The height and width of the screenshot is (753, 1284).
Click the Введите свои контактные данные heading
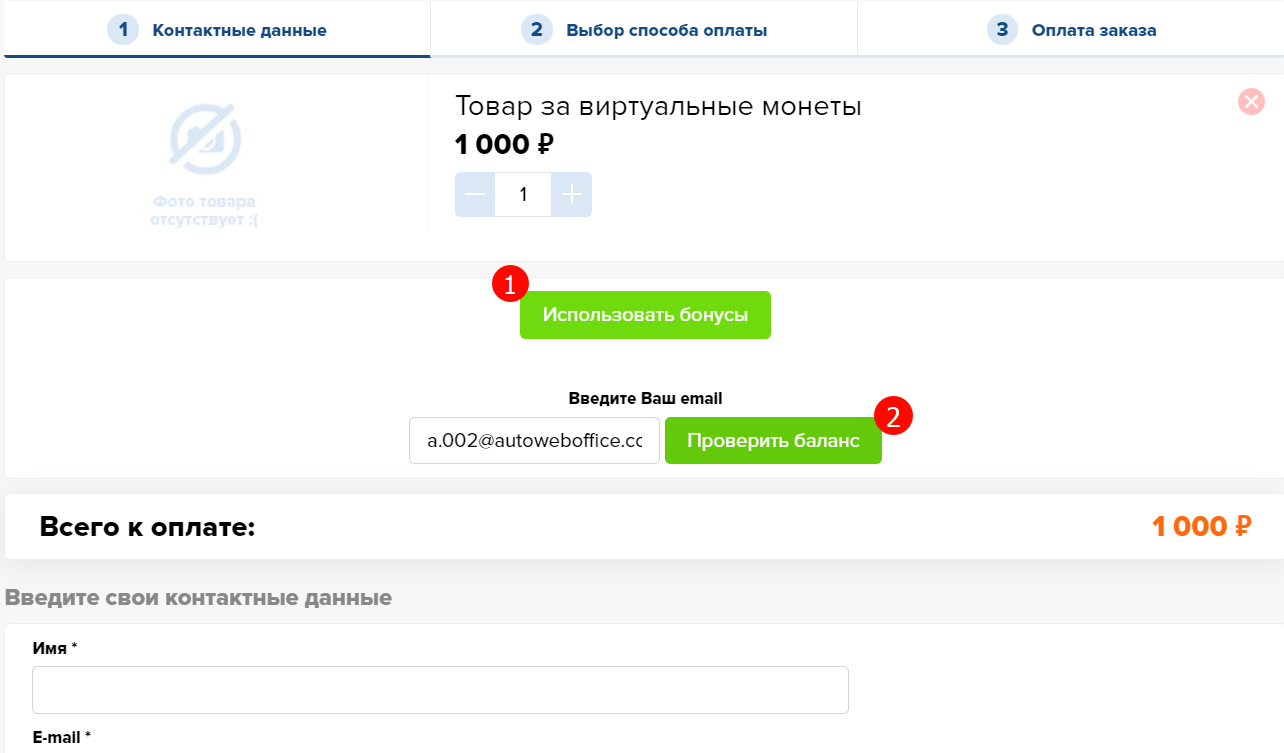pyautogui.click(x=198, y=598)
